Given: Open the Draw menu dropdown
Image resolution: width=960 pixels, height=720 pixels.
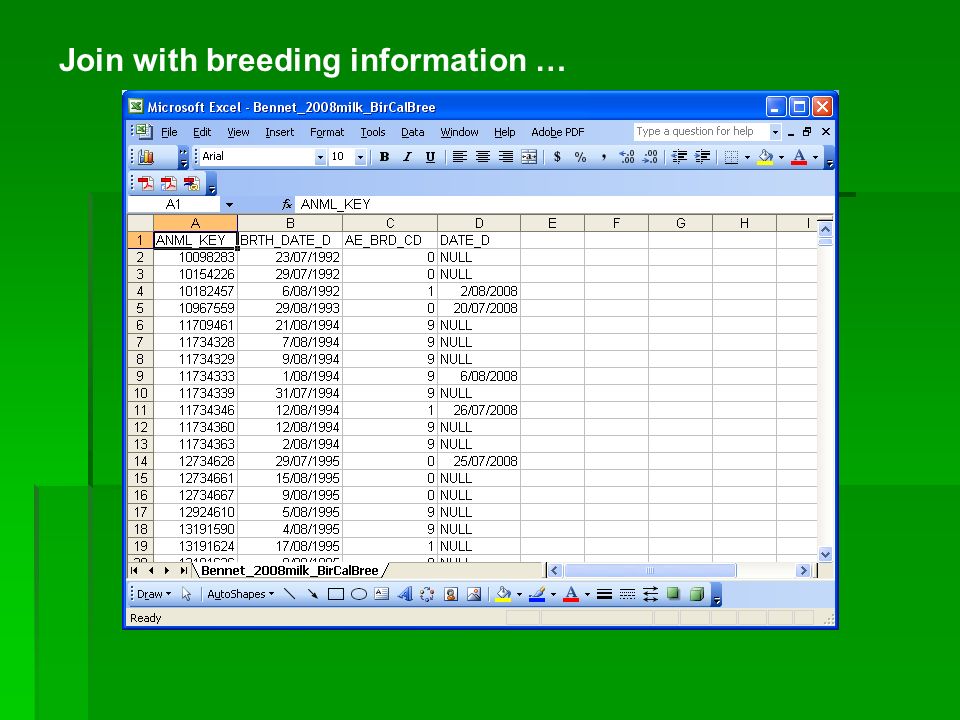Looking at the screenshot, I should pos(154,594).
